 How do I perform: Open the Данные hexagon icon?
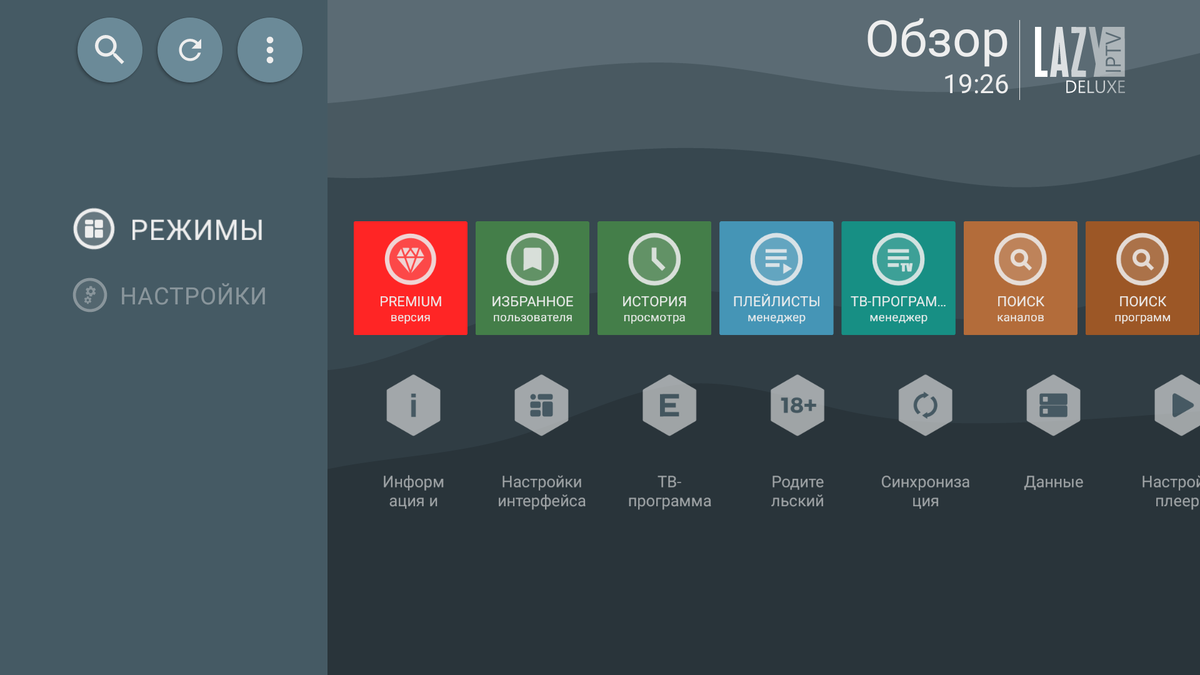(1053, 406)
